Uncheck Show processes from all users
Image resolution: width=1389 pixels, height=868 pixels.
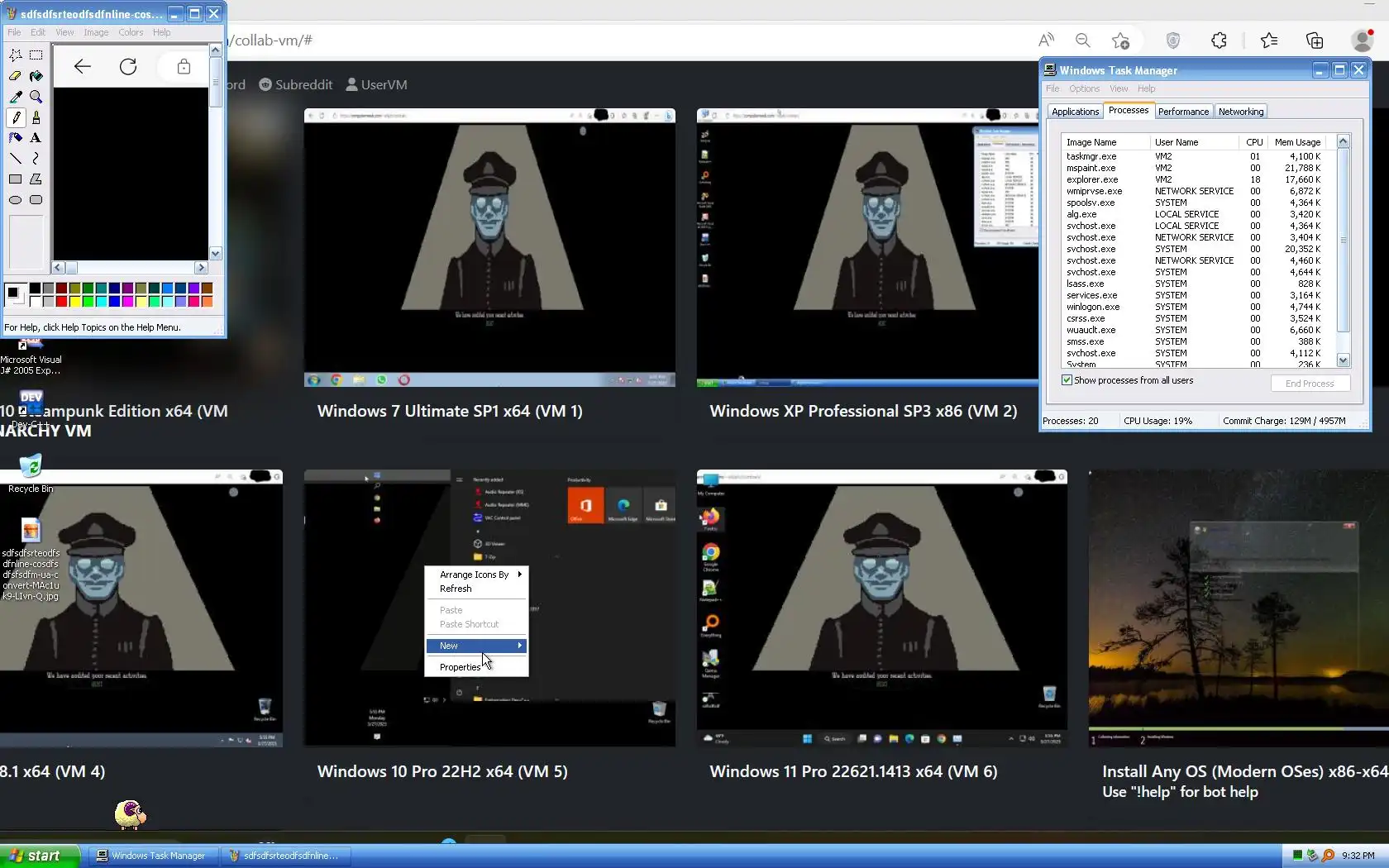pyautogui.click(x=1067, y=380)
